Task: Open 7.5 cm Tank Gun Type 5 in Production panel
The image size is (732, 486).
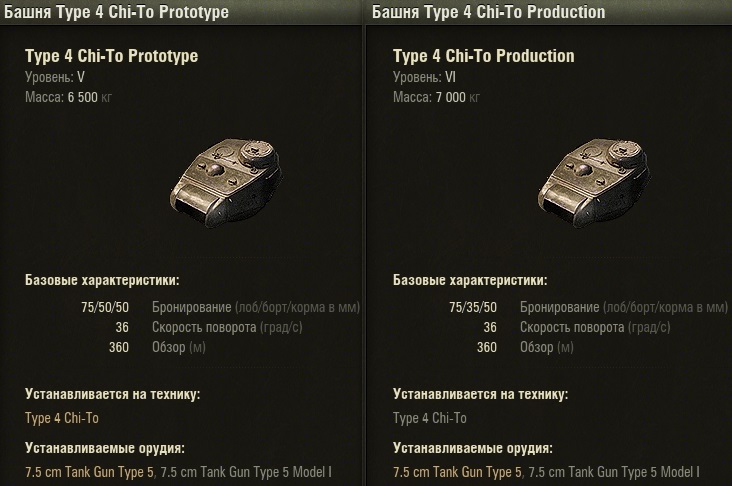Action: [x=457, y=472]
